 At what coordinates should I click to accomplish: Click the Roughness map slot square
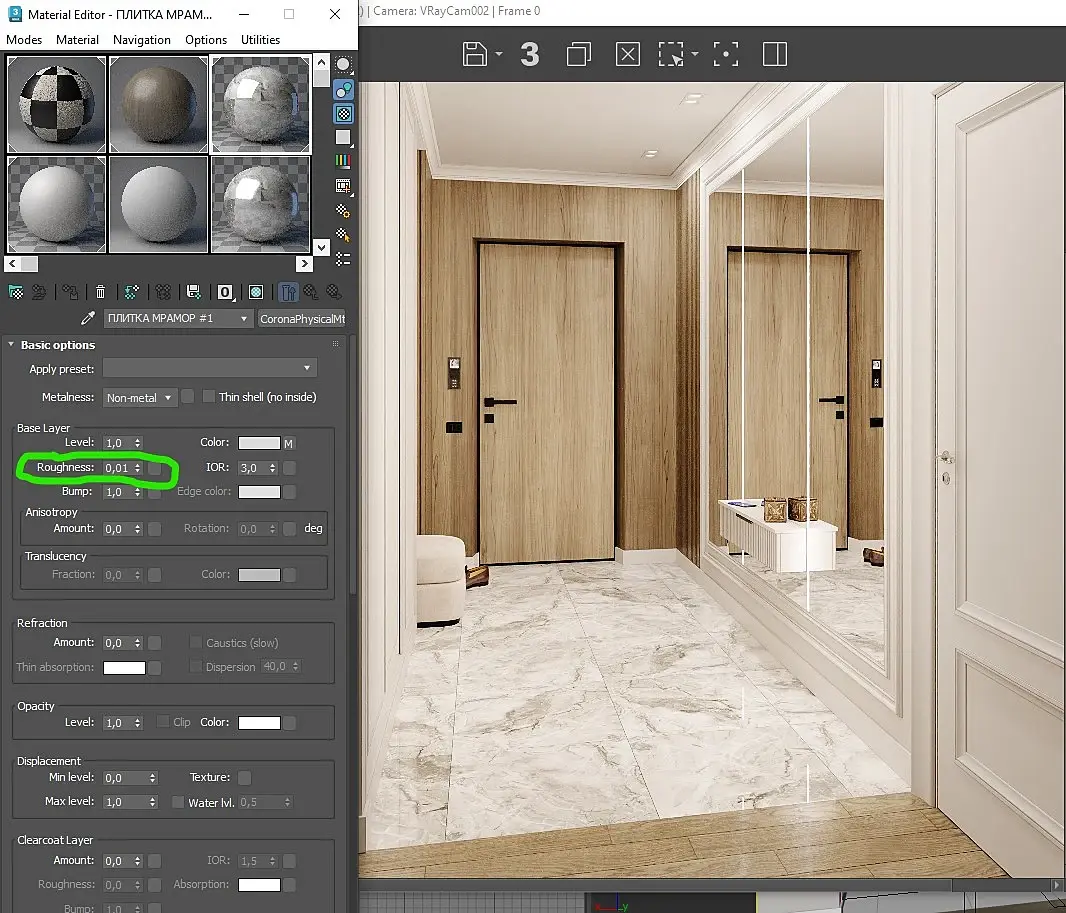155,468
